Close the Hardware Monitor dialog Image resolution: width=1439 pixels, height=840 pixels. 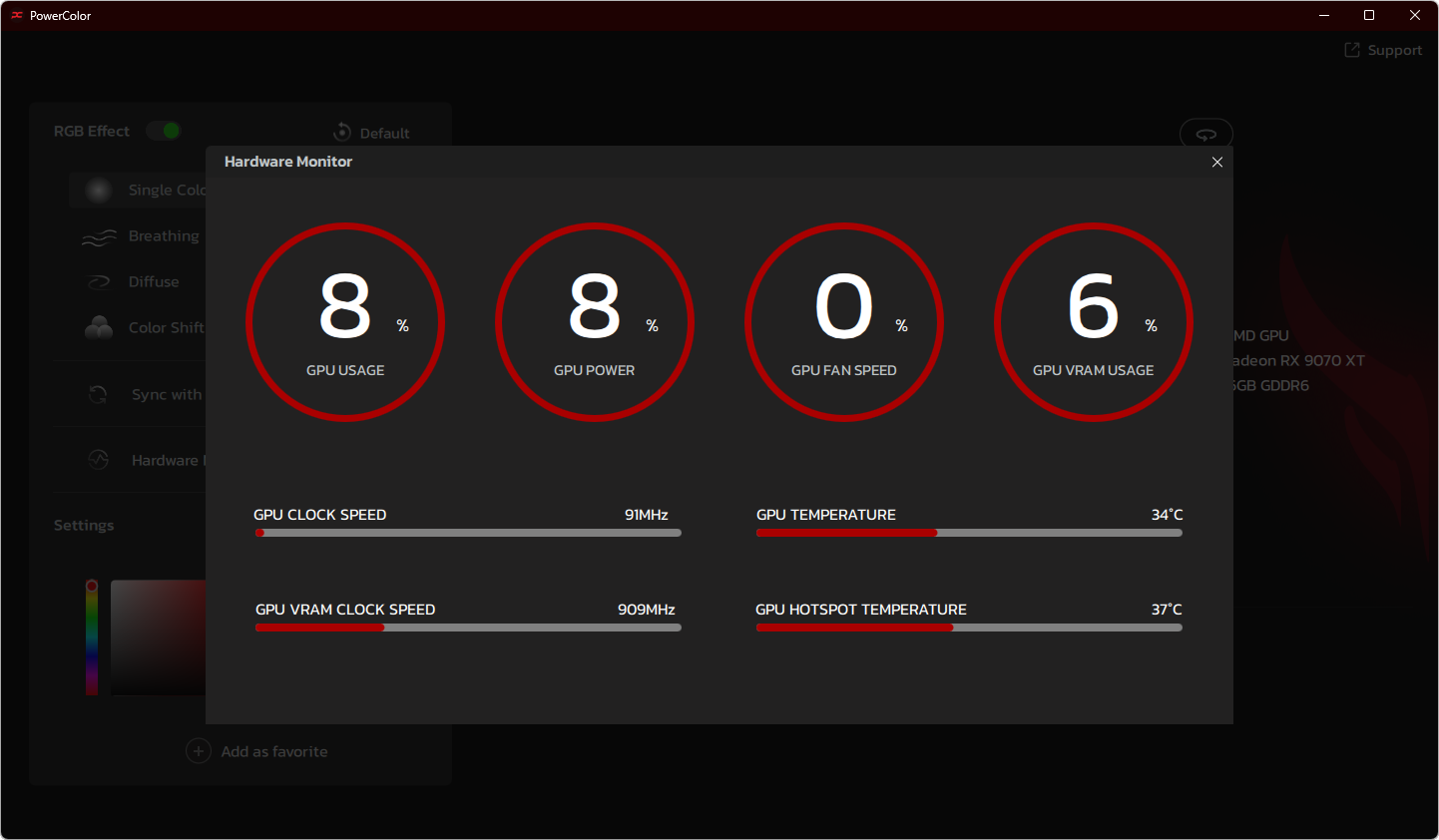(1216, 162)
